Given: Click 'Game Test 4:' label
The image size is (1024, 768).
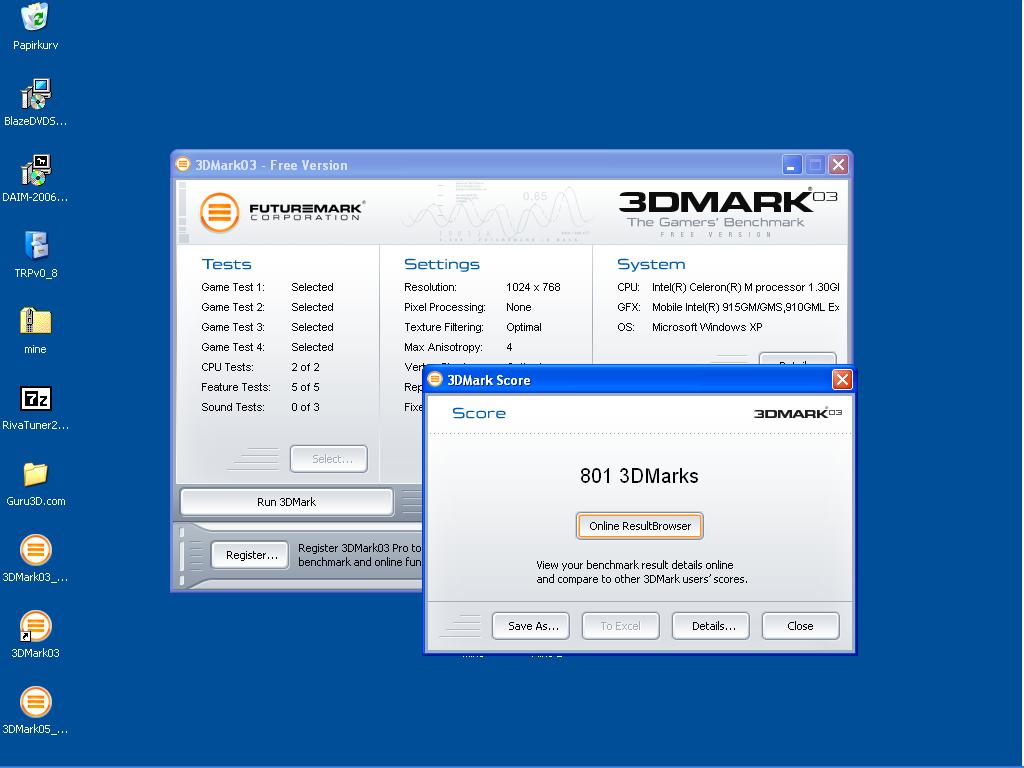Looking at the screenshot, I should coord(233,347).
